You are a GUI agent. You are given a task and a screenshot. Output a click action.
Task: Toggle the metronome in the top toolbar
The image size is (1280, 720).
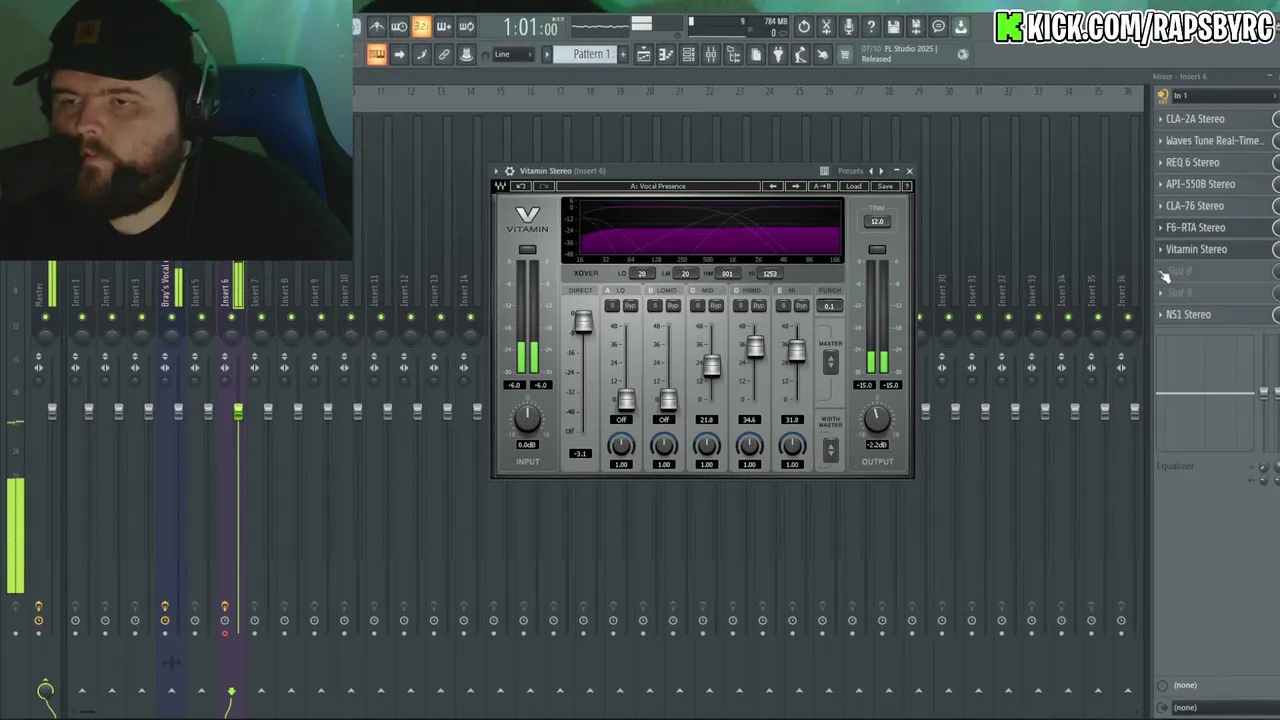[x=376, y=27]
